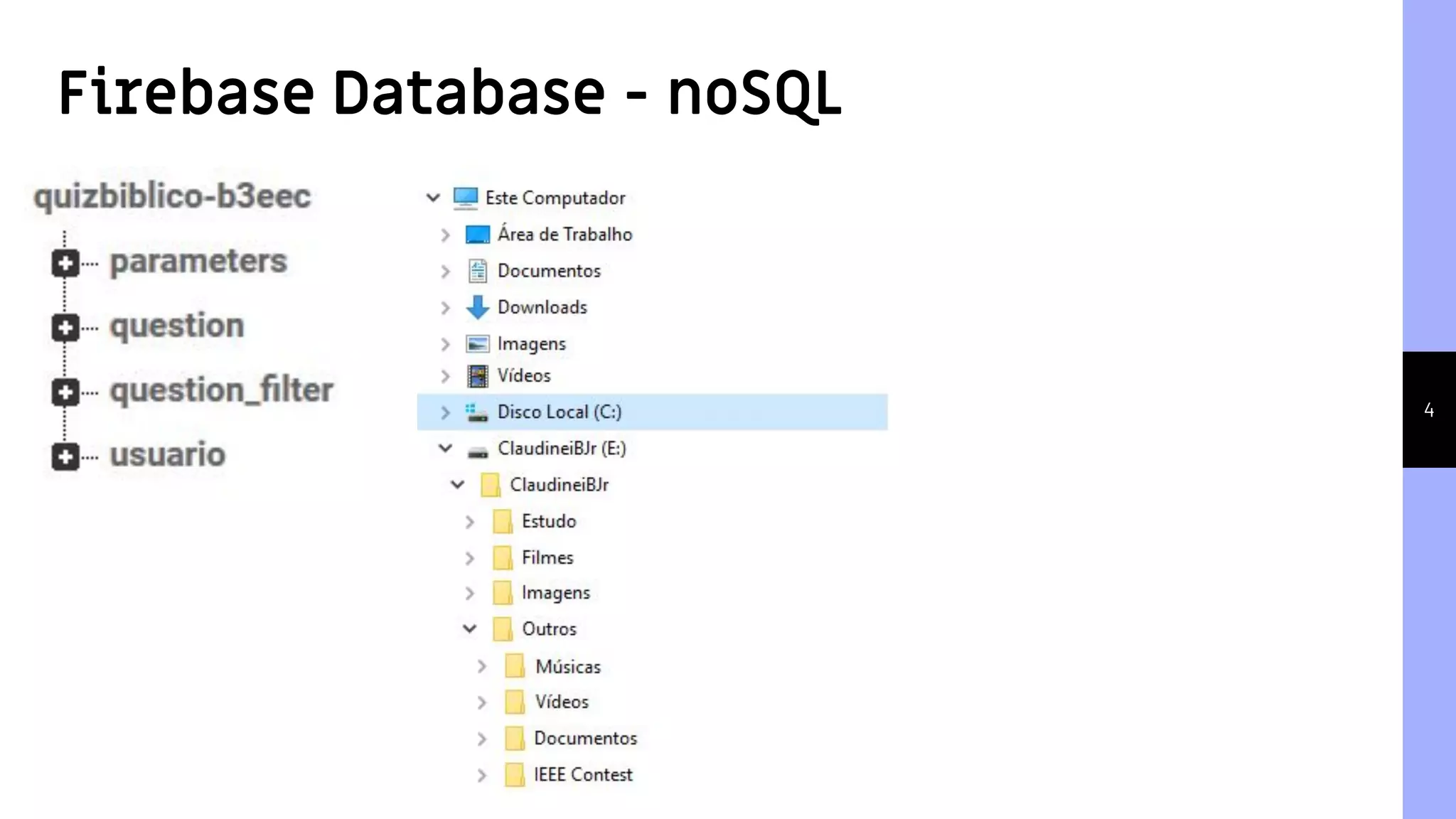This screenshot has width=1456, height=819.
Task: Click the Músicas folder icon
Action: [515, 666]
